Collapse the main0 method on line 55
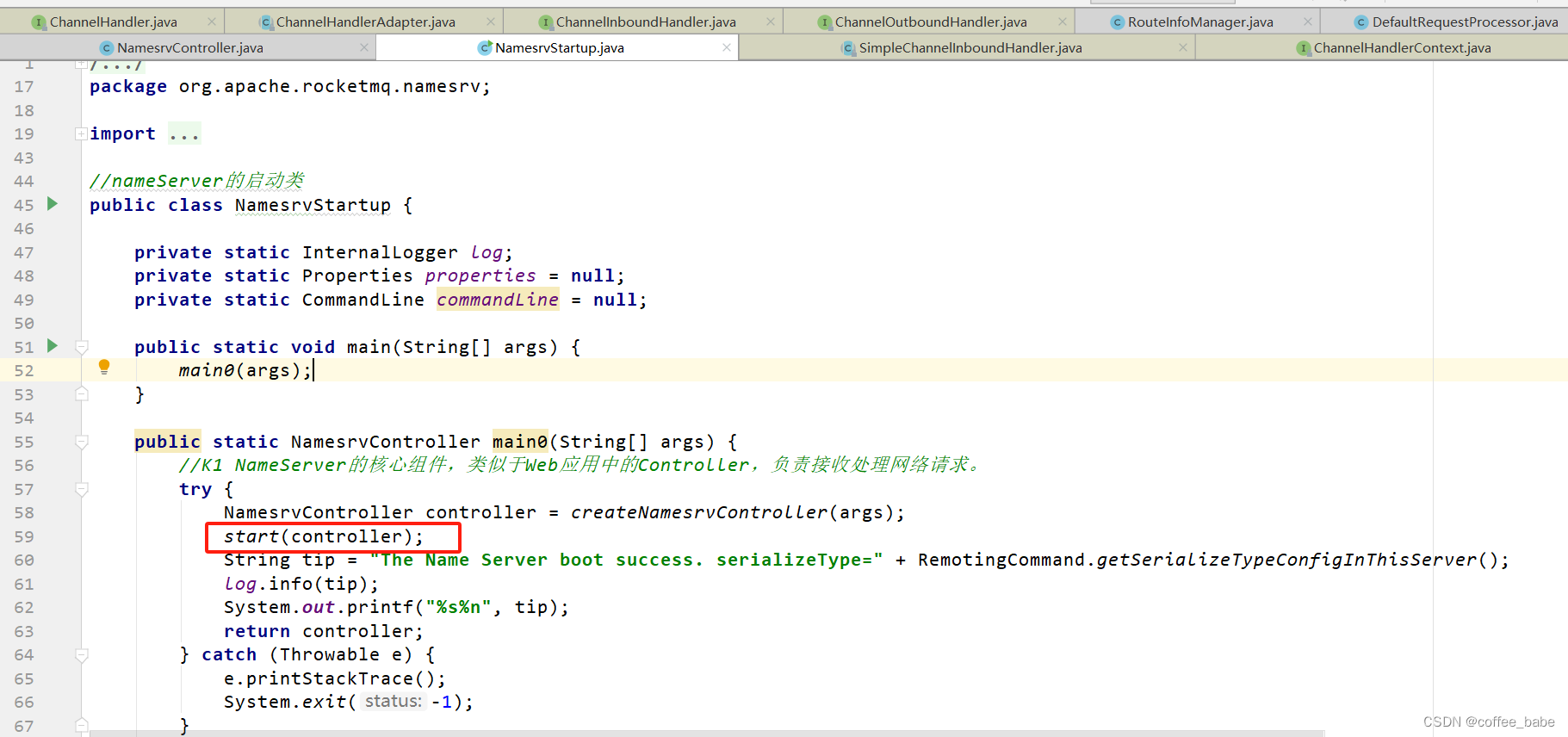This screenshot has height=737, width=1568. [82, 442]
